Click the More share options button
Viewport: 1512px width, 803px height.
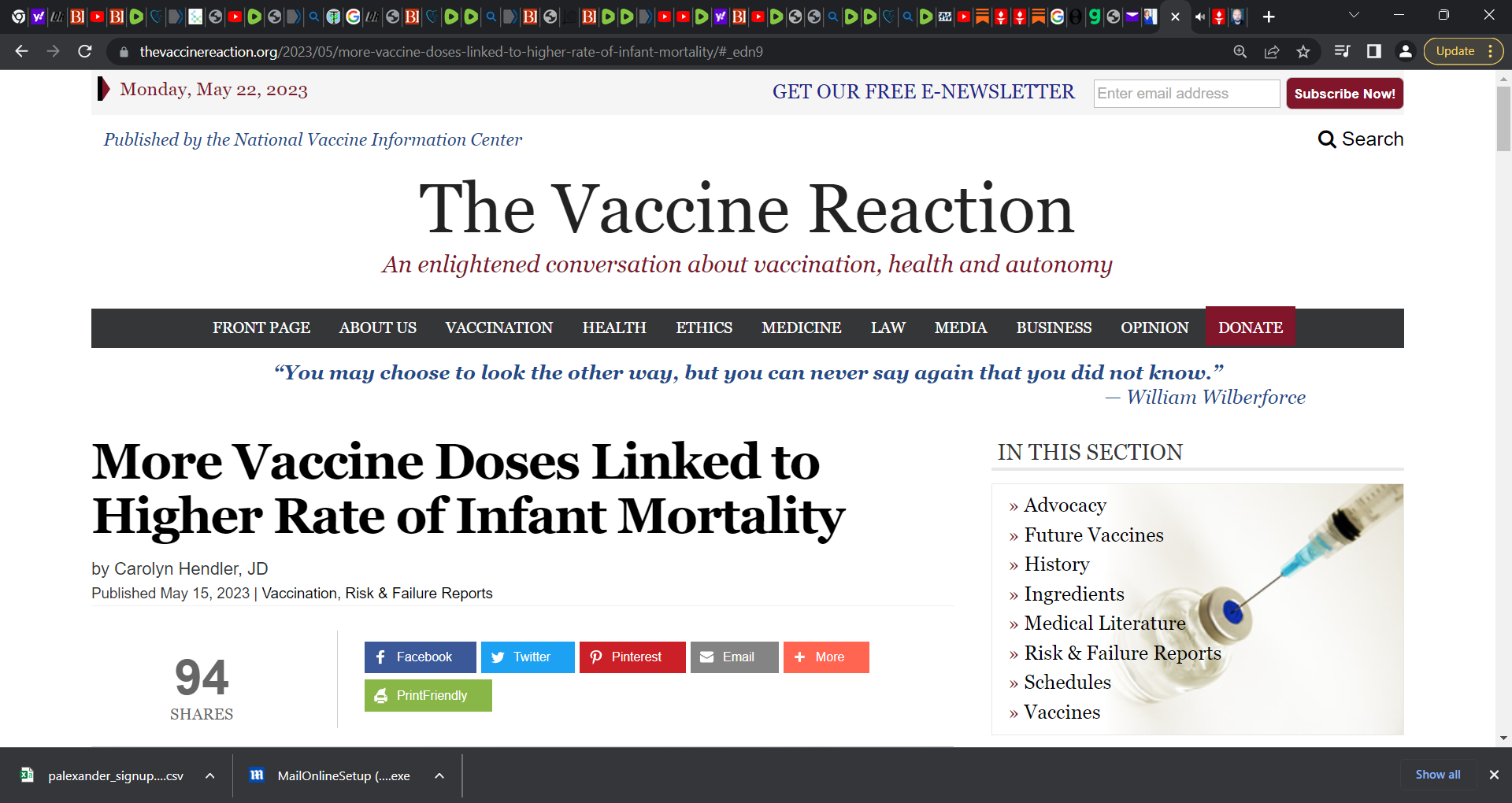pyautogui.click(x=826, y=657)
